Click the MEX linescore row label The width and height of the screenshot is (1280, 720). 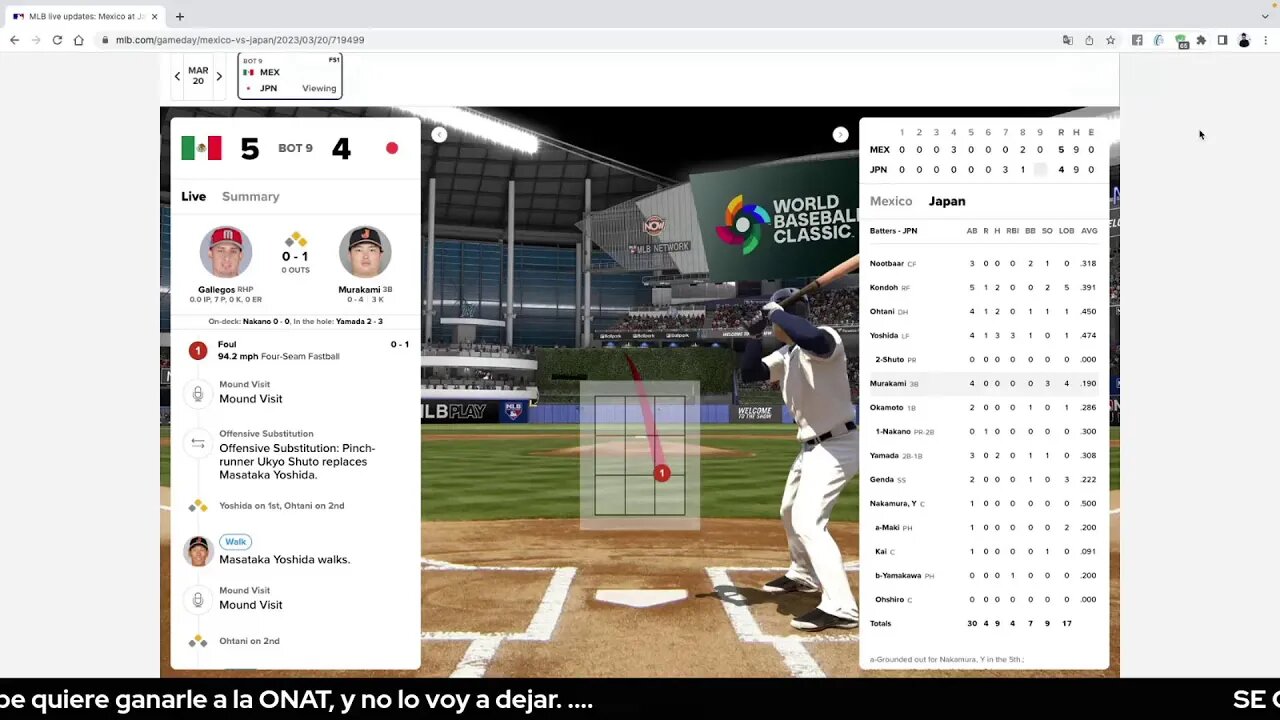click(x=879, y=149)
